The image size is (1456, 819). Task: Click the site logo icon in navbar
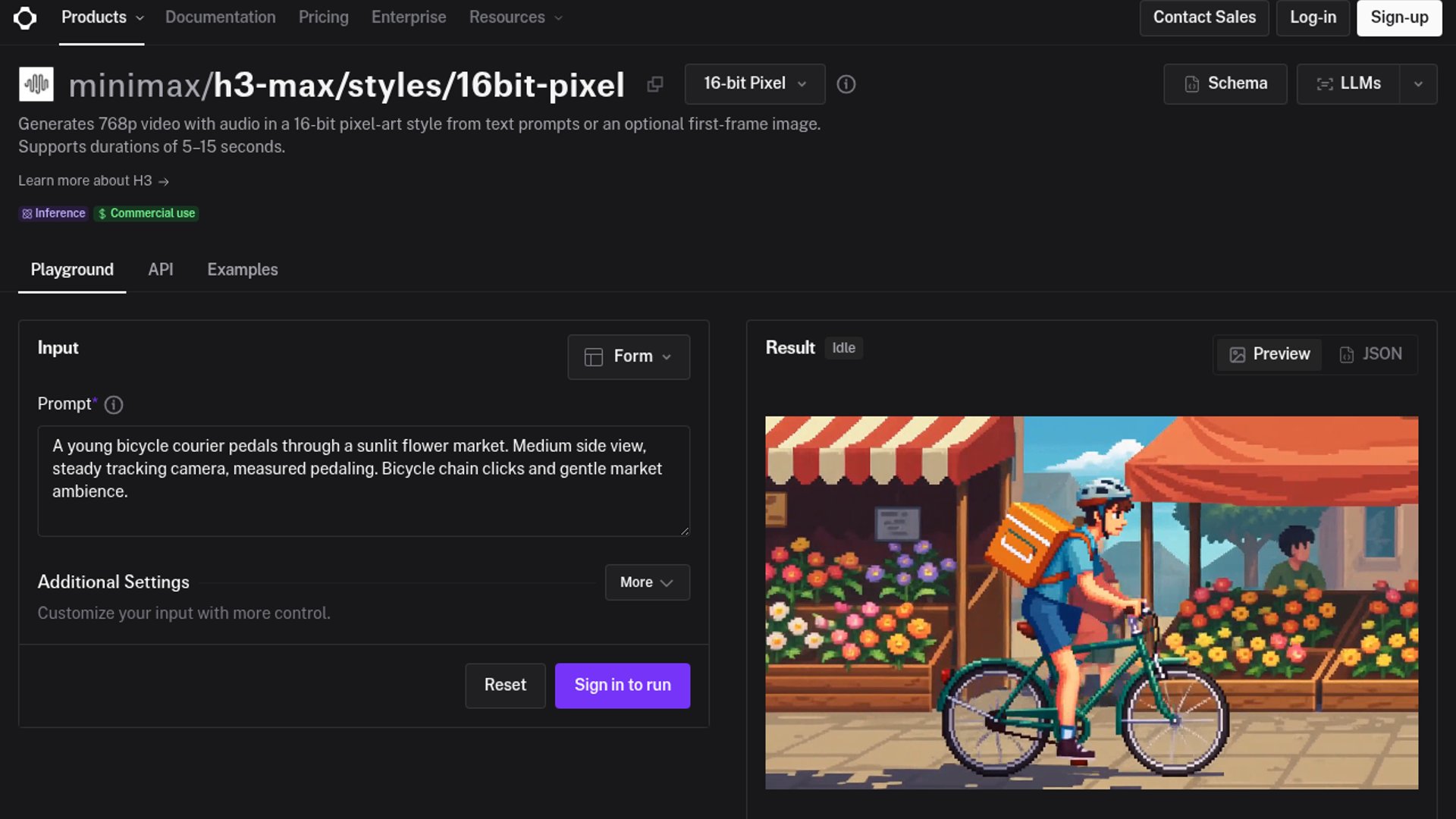(x=25, y=17)
